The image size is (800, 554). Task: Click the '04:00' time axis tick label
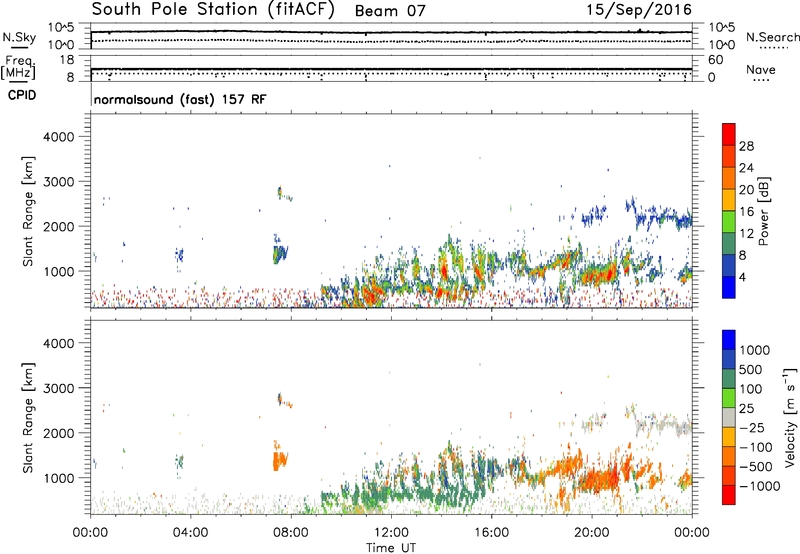(190, 533)
